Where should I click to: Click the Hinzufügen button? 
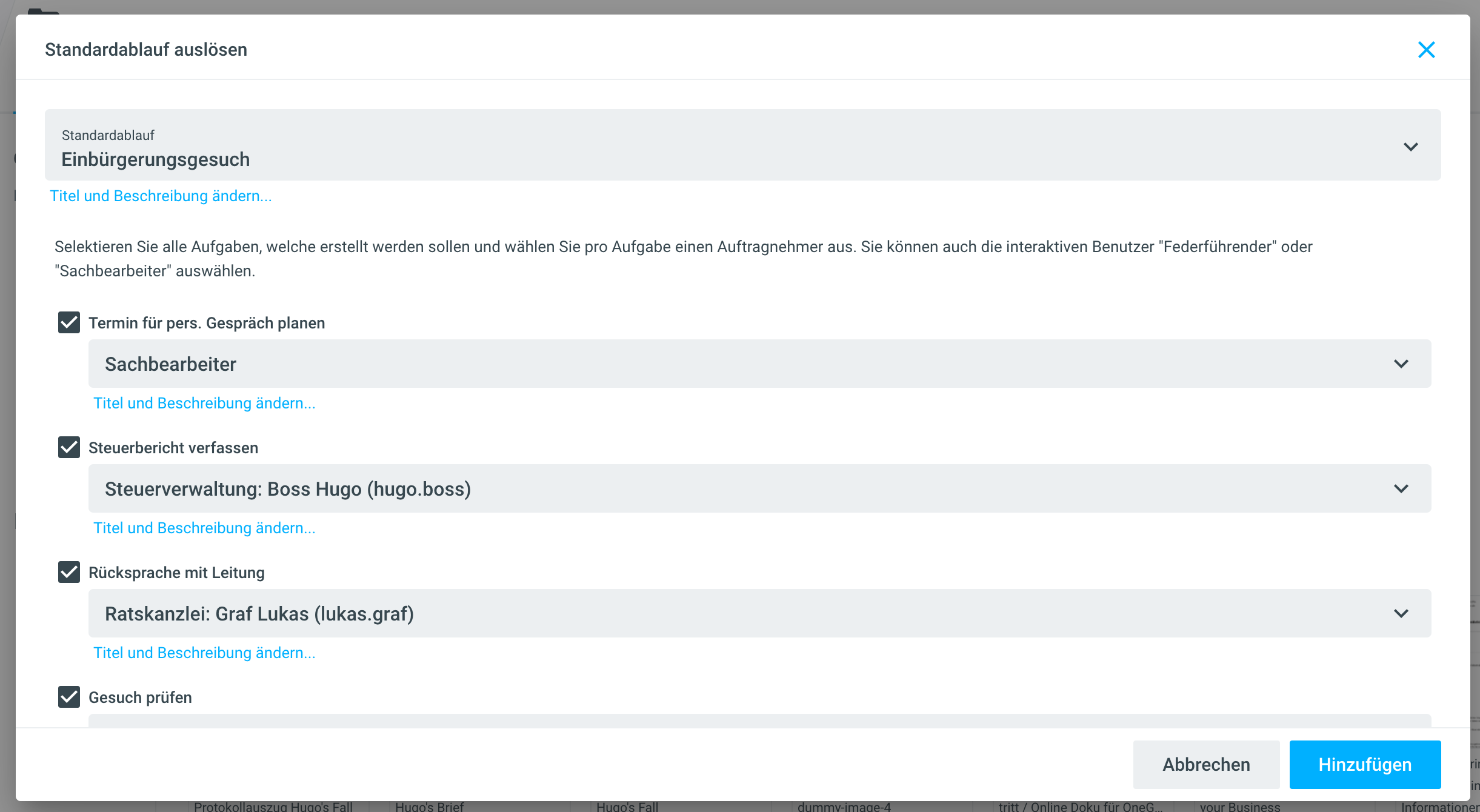pos(1365,765)
